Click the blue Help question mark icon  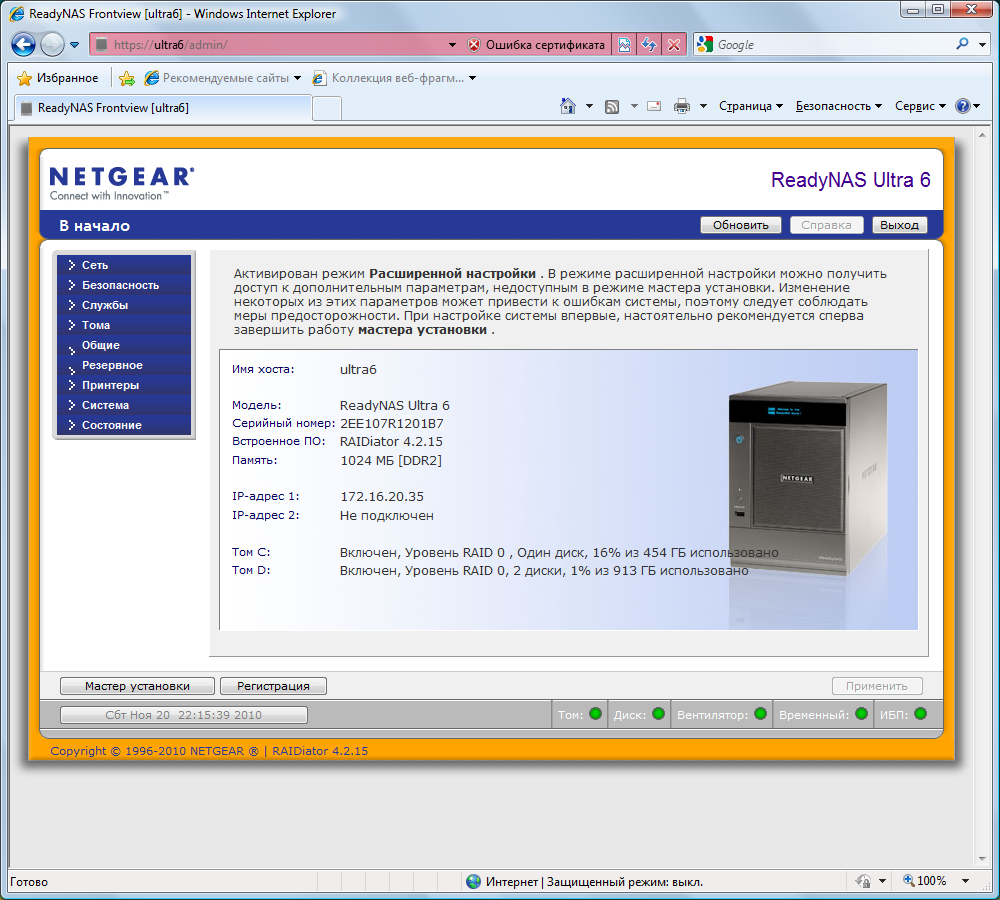coord(962,106)
